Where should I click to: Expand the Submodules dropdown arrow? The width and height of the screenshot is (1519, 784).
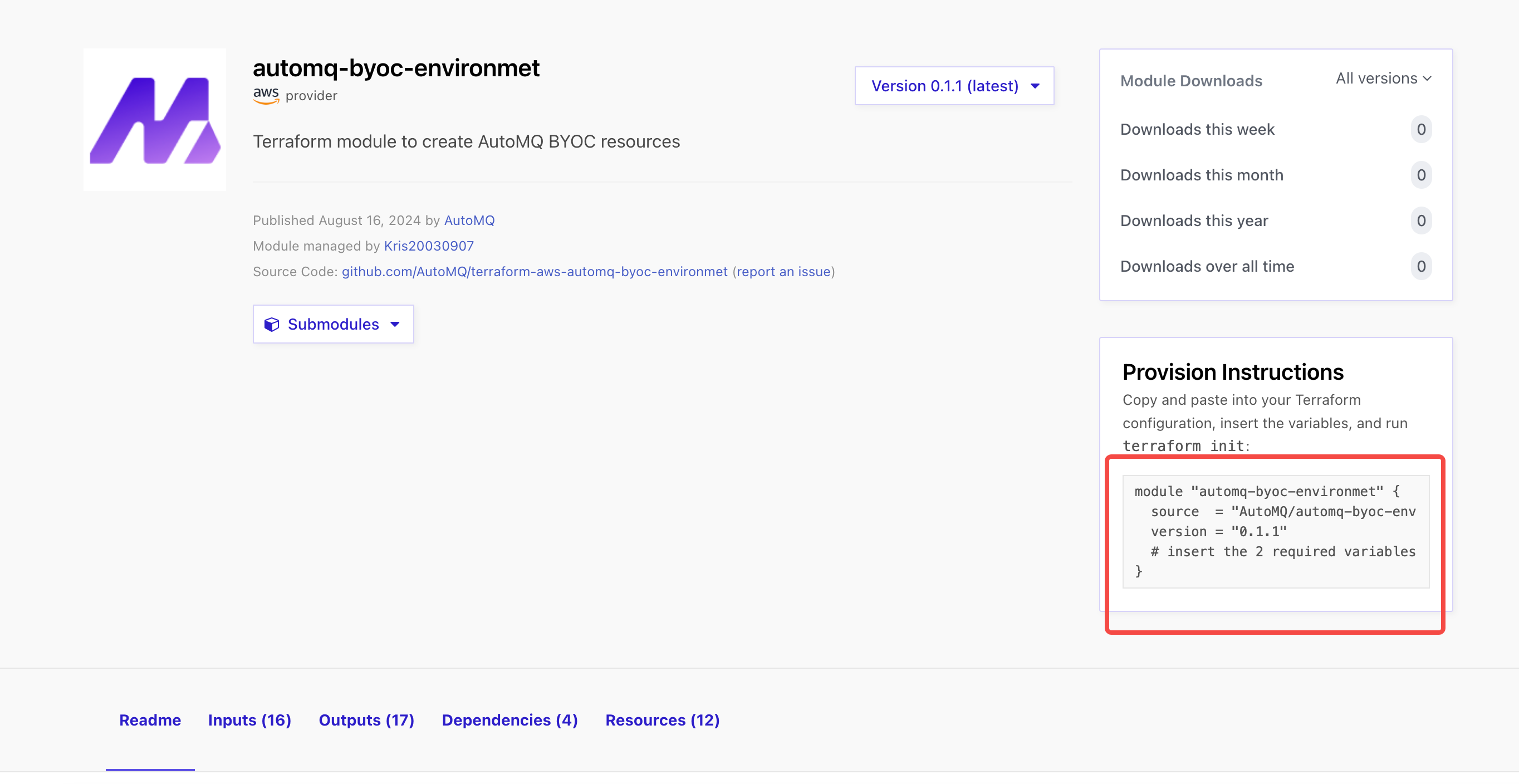[395, 324]
